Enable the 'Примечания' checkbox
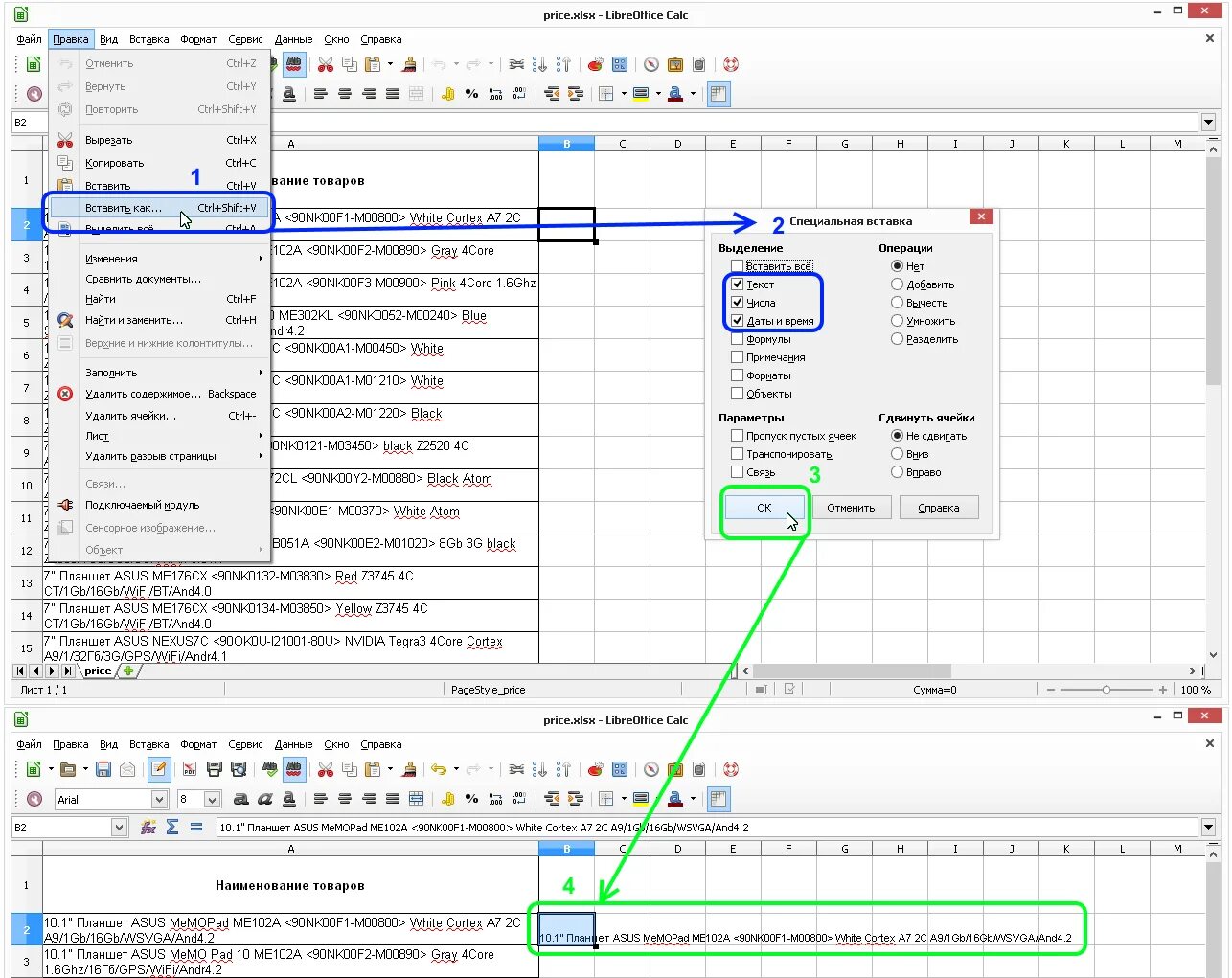The image size is (1232, 978). pyautogui.click(x=737, y=357)
